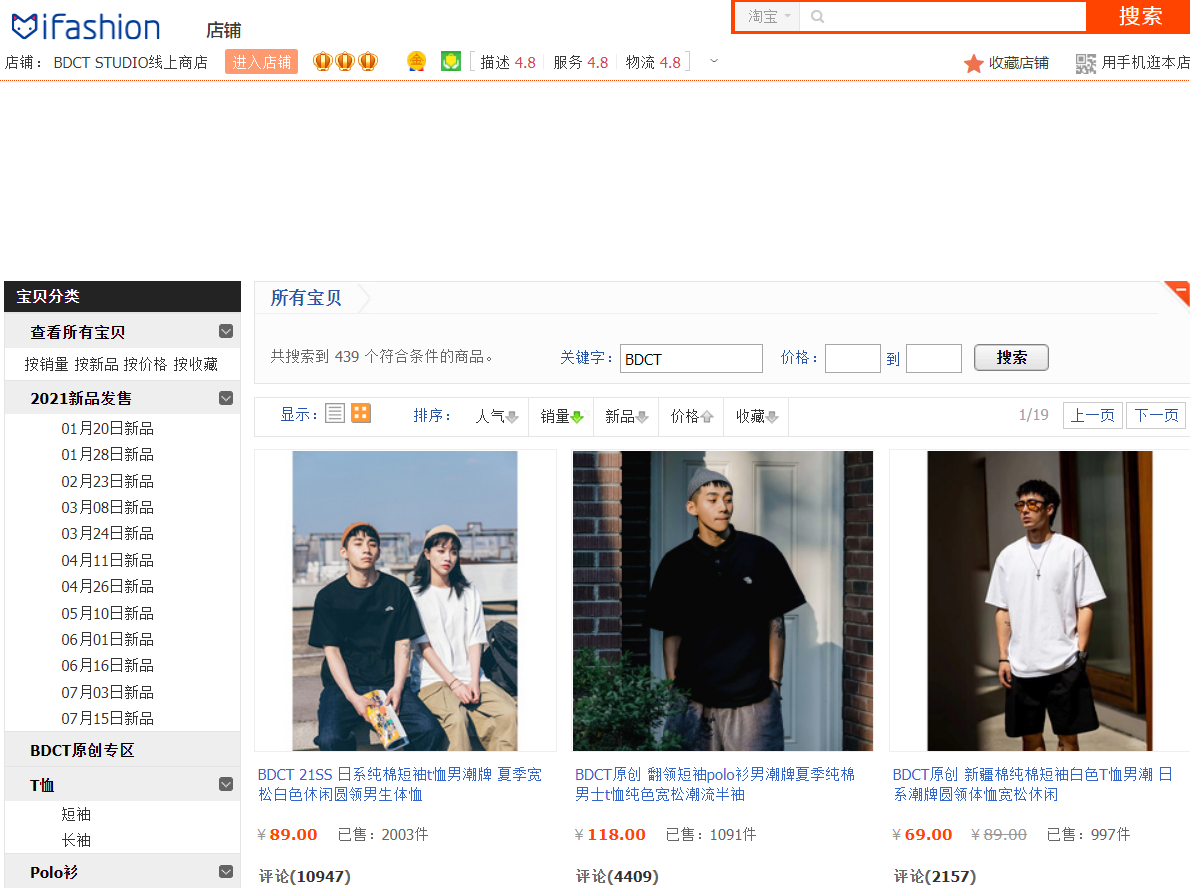Click 收藏店铺 favorite shop link
The width and height of the screenshot is (1190, 888).
click(x=1018, y=63)
